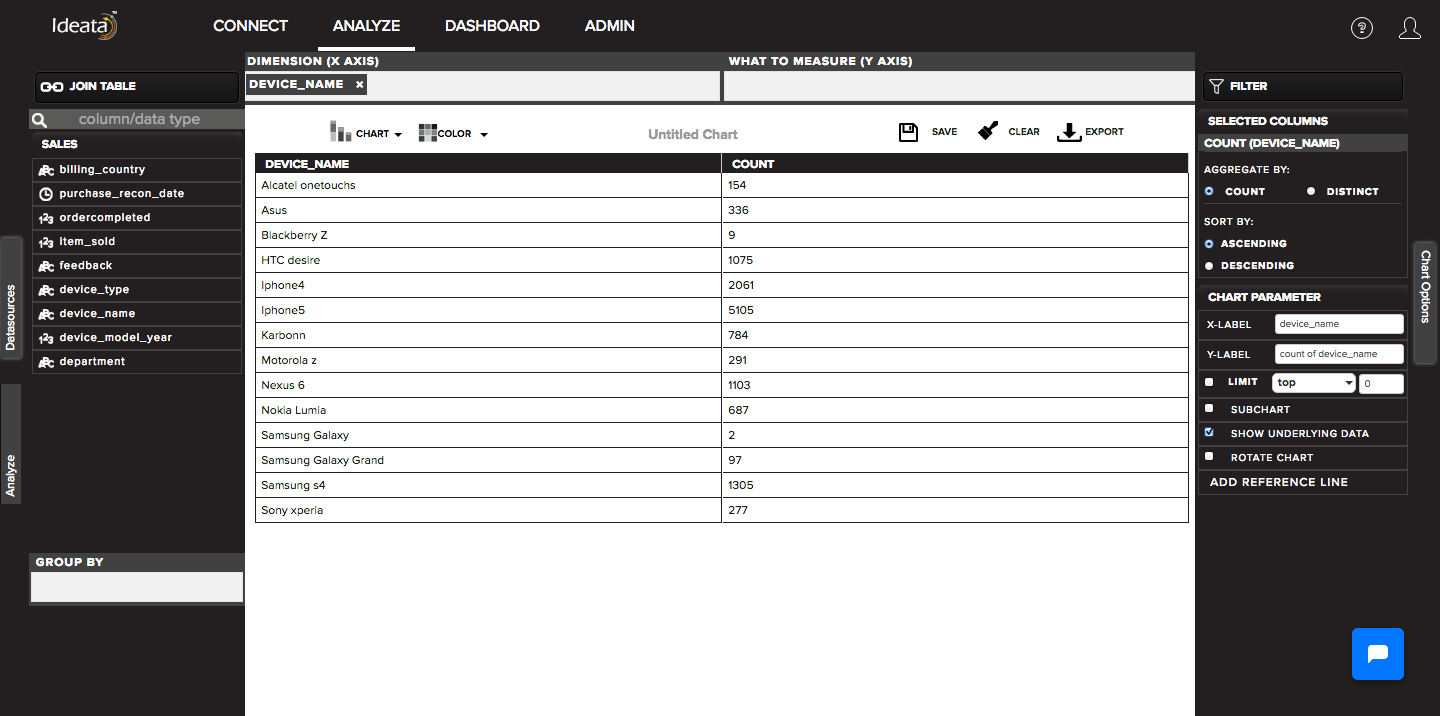The width and height of the screenshot is (1440, 716).
Task: Click the billing_country text type icon
Action: coord(46,170)
